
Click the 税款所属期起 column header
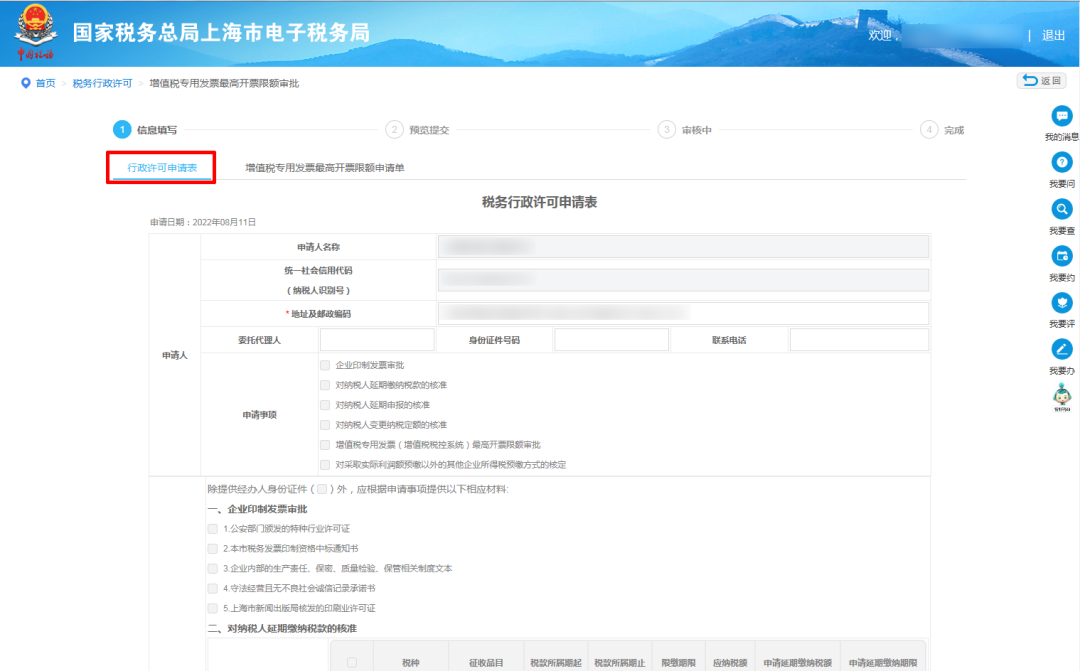556,663
